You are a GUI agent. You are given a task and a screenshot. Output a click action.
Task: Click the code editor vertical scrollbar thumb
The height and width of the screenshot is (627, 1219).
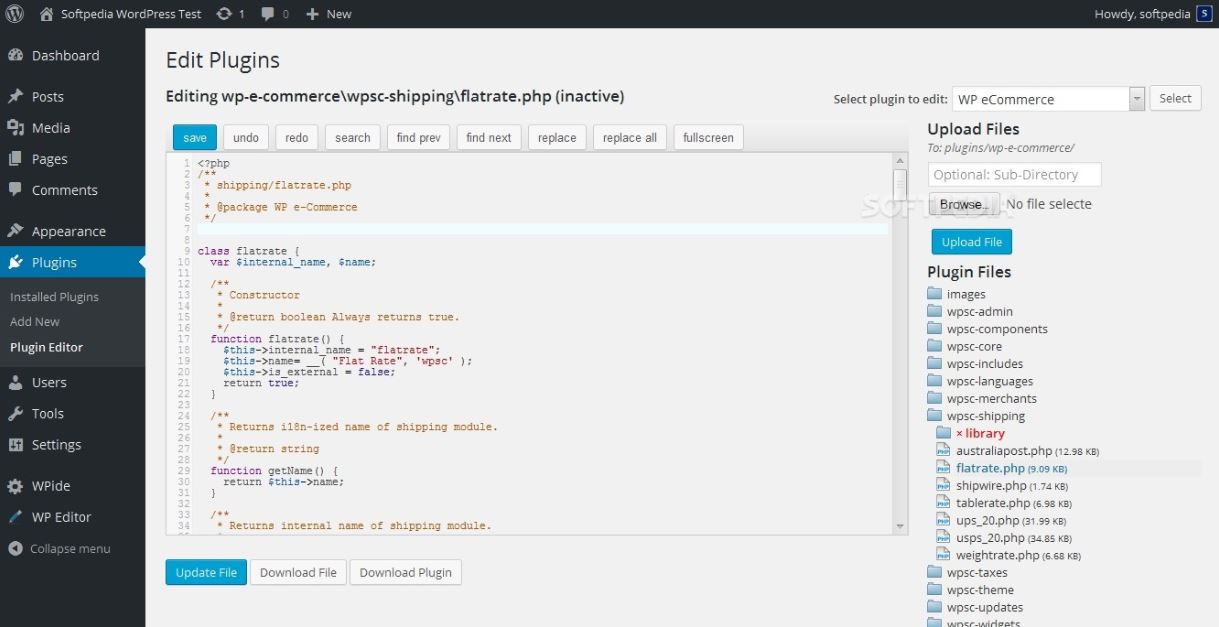(x=900, y=186)
